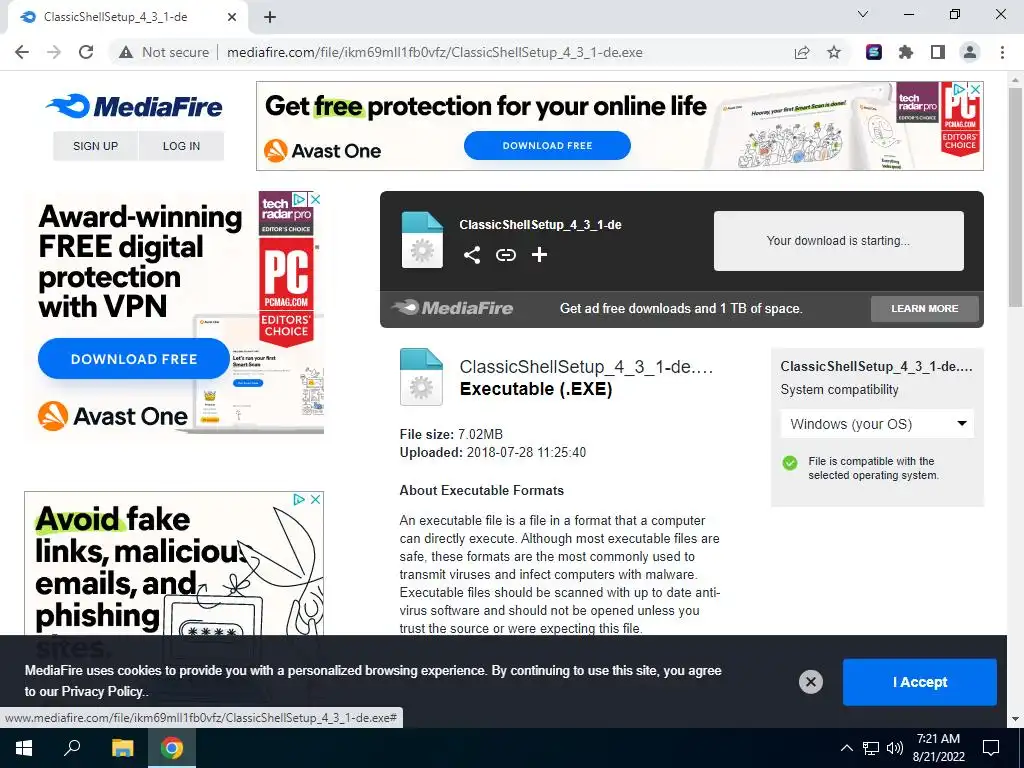Click the LOG IN button
This screenshot has width=1024, height=768.
coord(182,146)
